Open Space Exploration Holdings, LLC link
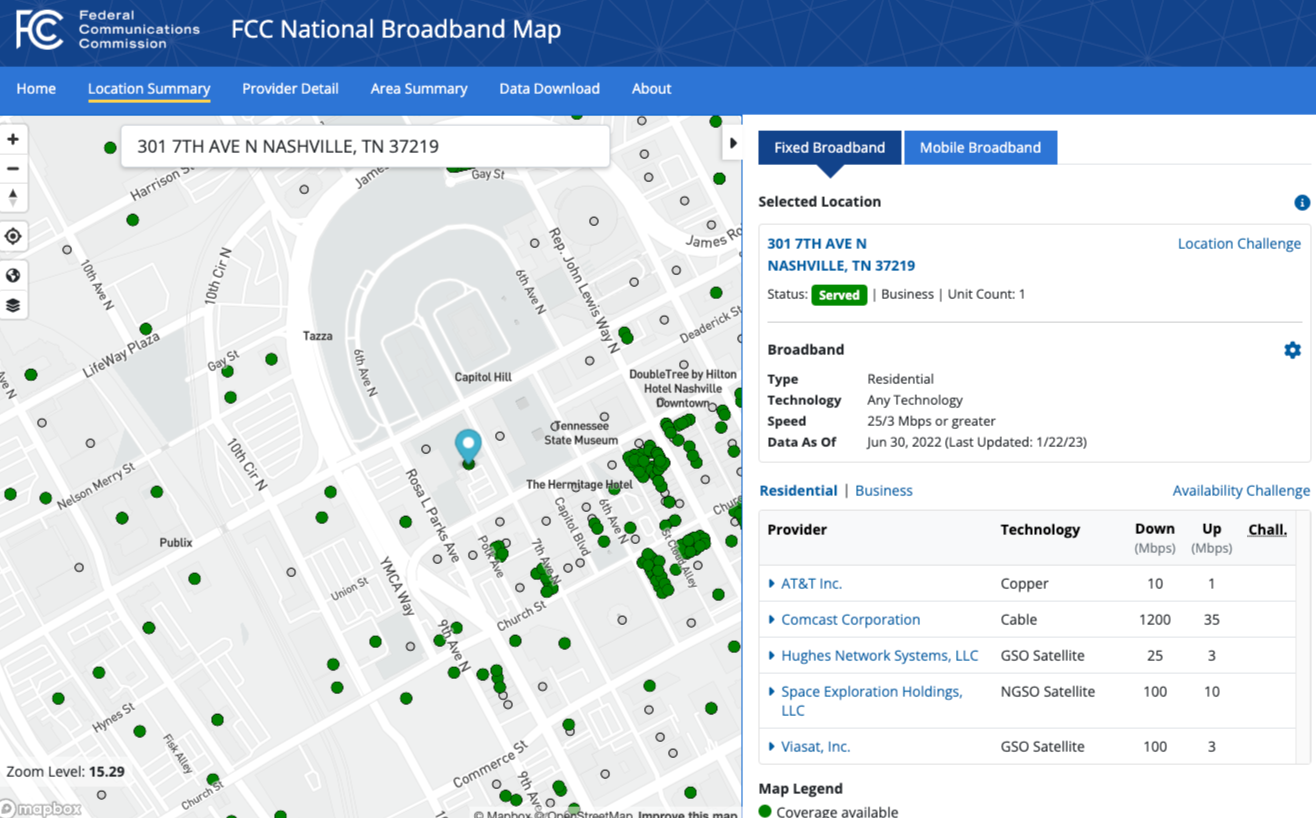1316x818 pixels. pyautogui.click(x=871, y=701)
